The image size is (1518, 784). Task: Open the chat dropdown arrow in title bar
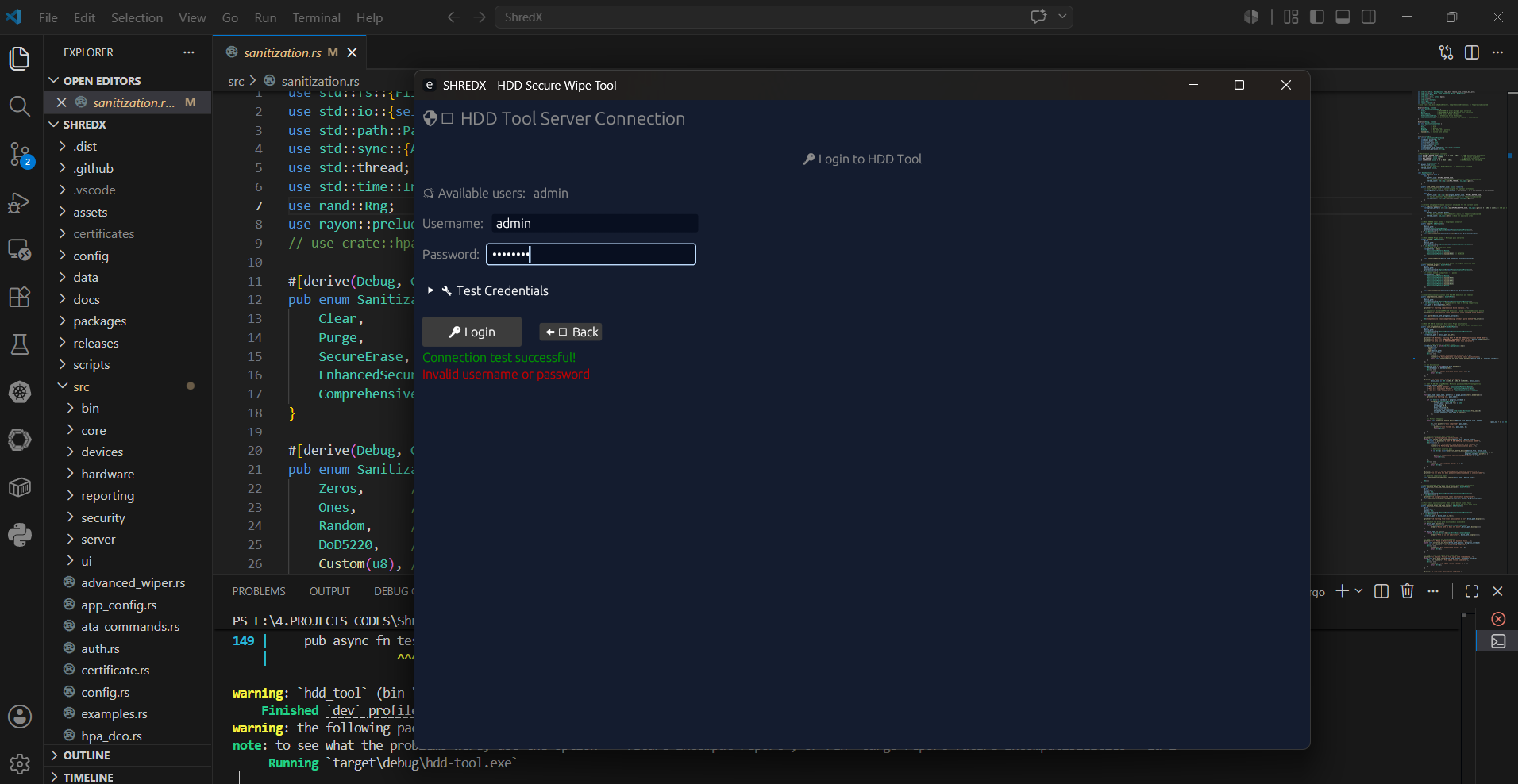point(1061,17)
